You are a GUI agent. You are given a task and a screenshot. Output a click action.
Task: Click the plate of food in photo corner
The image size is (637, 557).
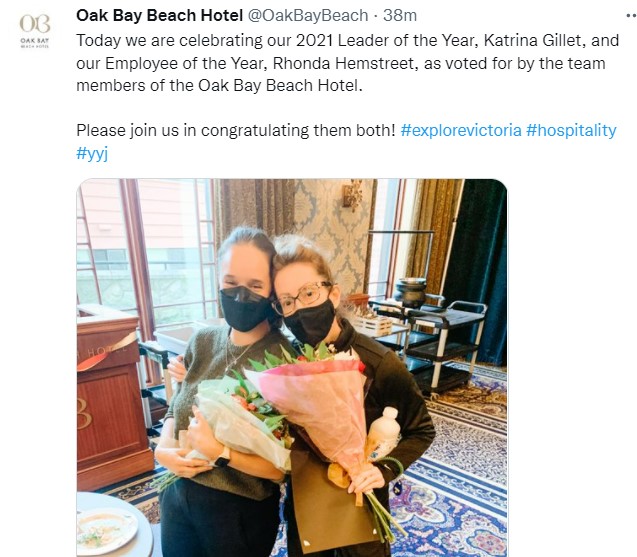click(x=108, y=530)
